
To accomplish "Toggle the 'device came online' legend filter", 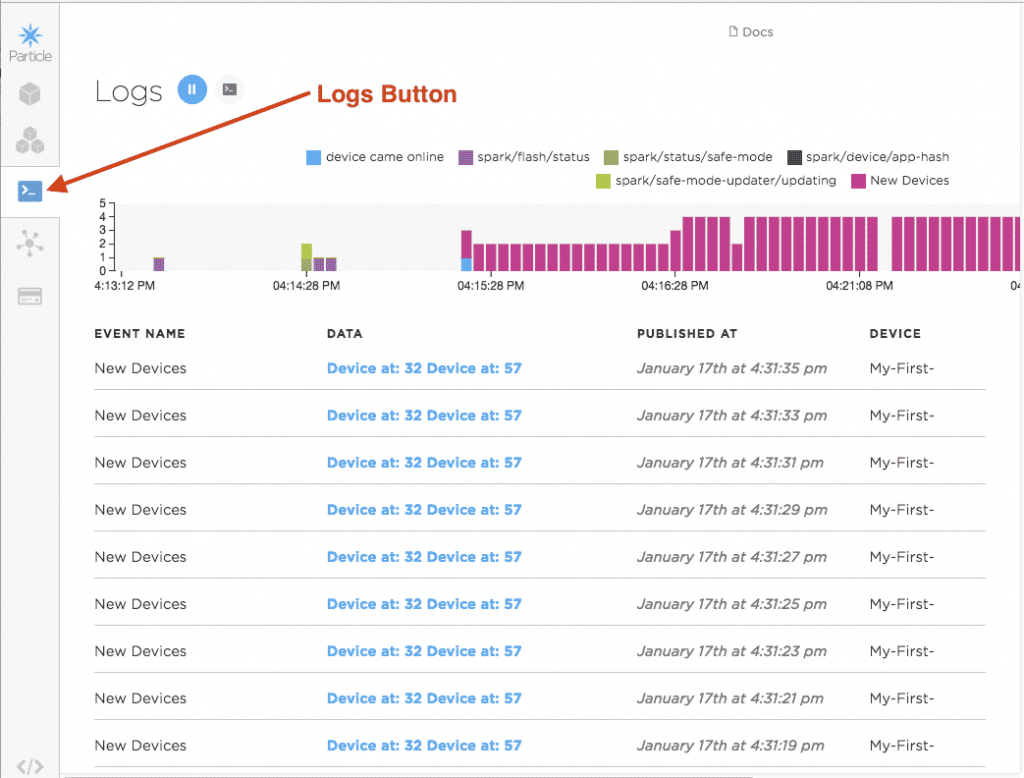I will tap(312, 157).
